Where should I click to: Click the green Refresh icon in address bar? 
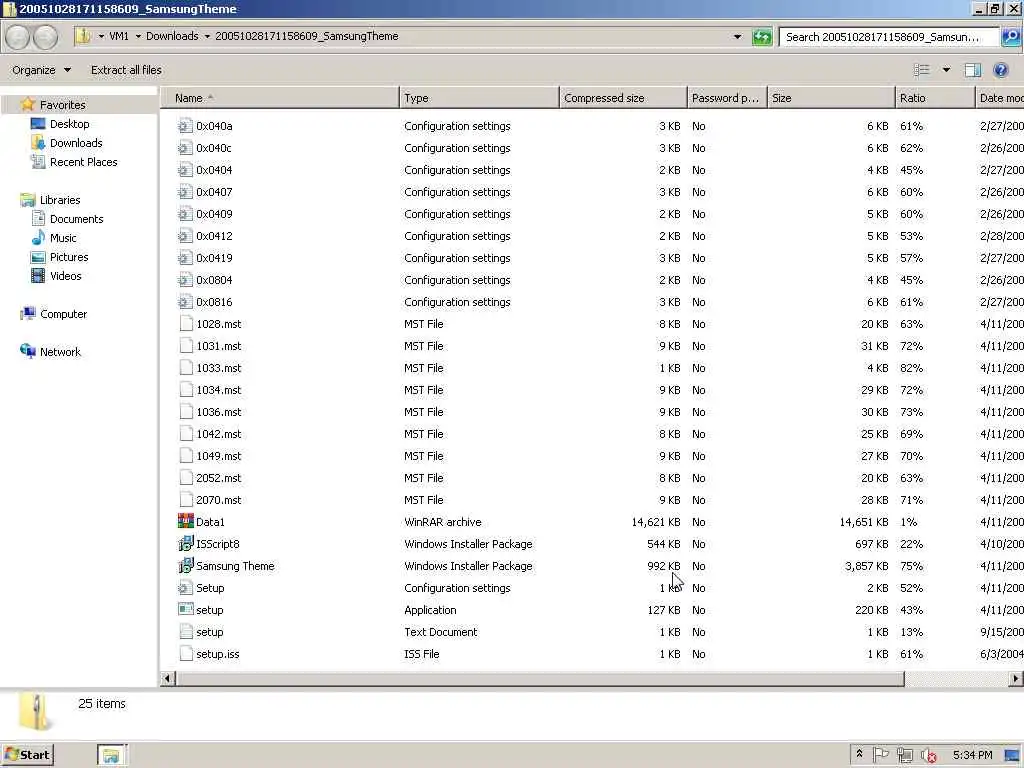761,37
